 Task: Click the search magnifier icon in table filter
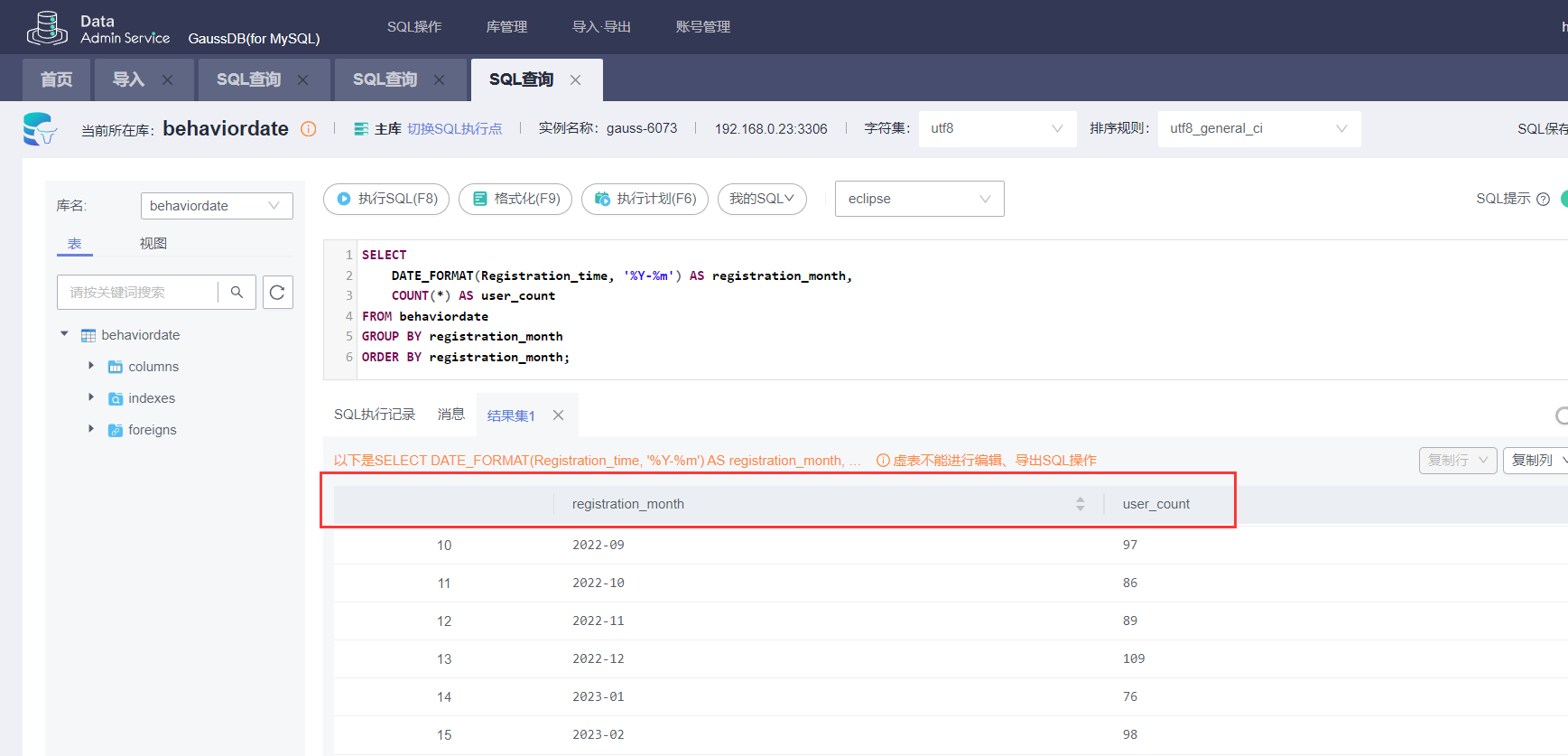[x=237, y=292]
